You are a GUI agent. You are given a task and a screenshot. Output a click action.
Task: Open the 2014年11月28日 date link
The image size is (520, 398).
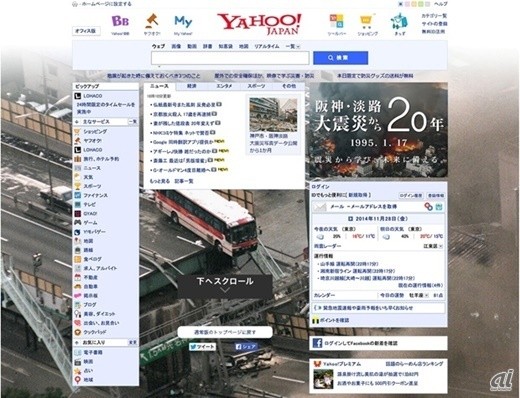[381, 219]
